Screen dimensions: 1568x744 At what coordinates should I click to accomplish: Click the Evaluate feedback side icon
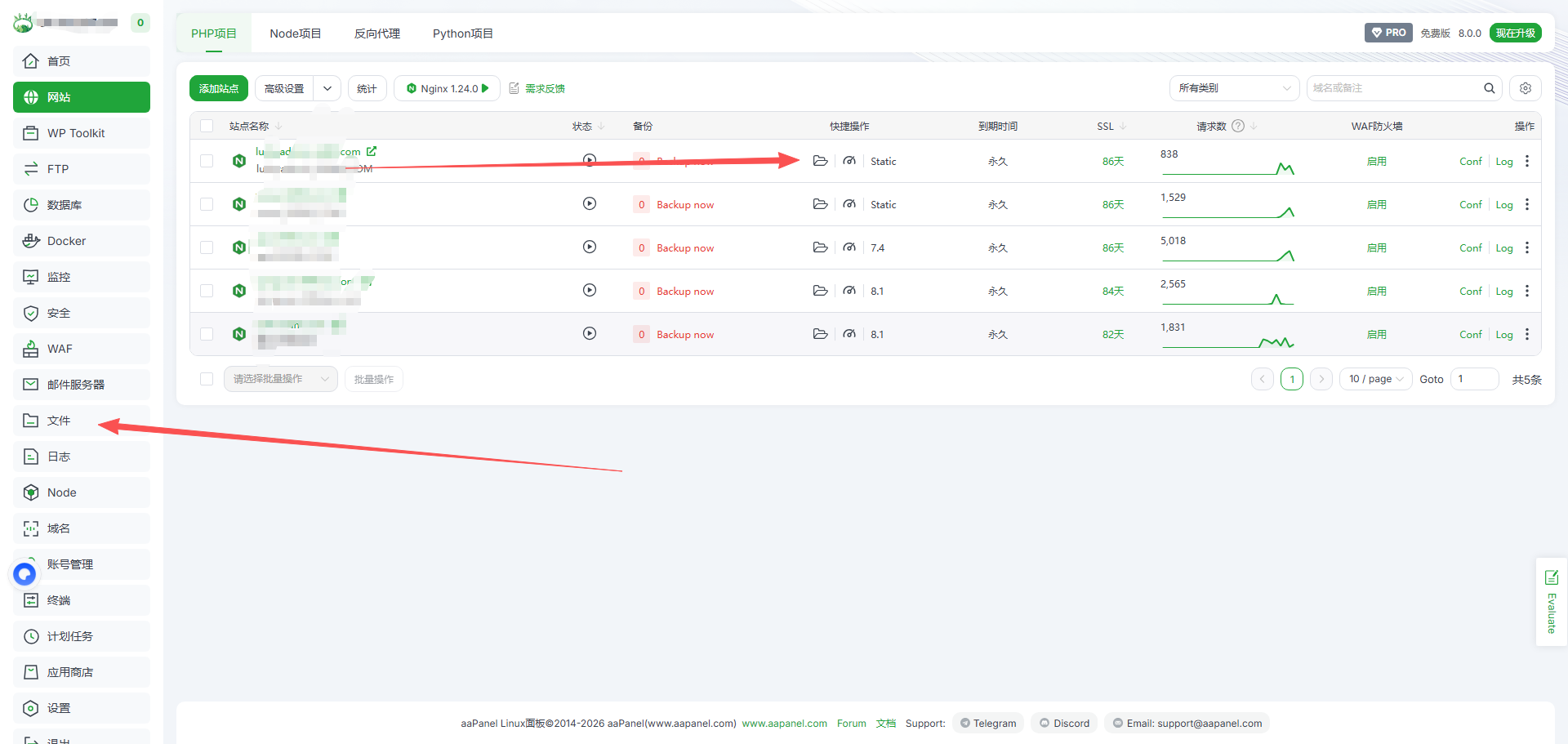tap(1551, 601)
